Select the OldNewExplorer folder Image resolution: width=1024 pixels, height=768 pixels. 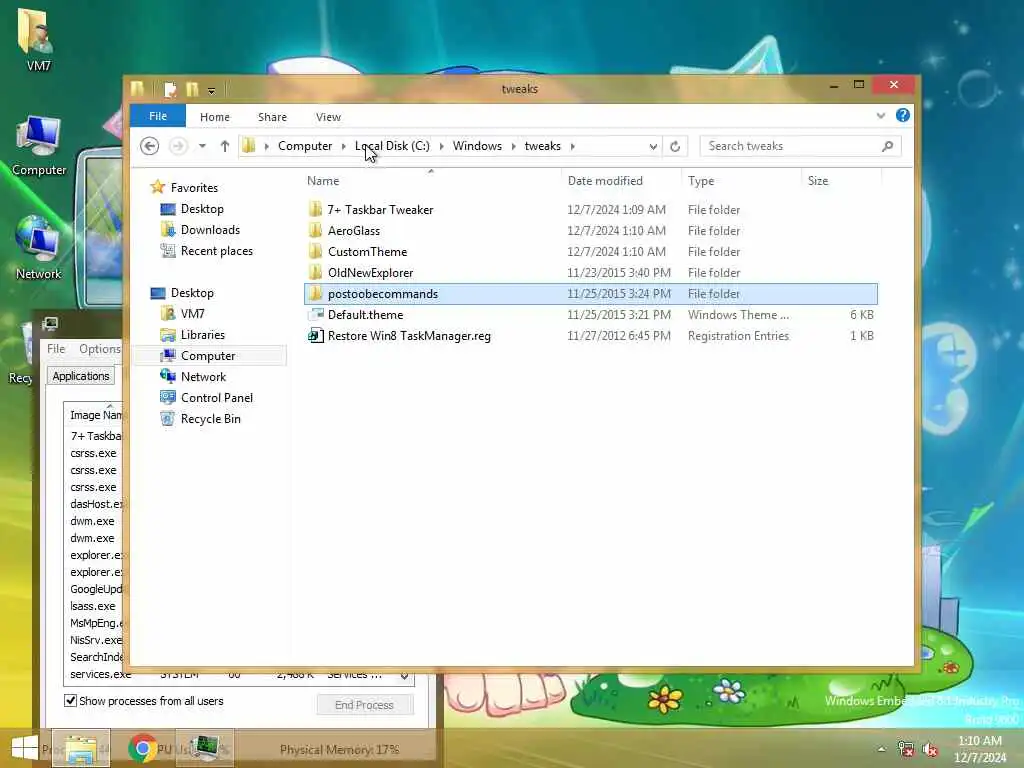point(370,272)
